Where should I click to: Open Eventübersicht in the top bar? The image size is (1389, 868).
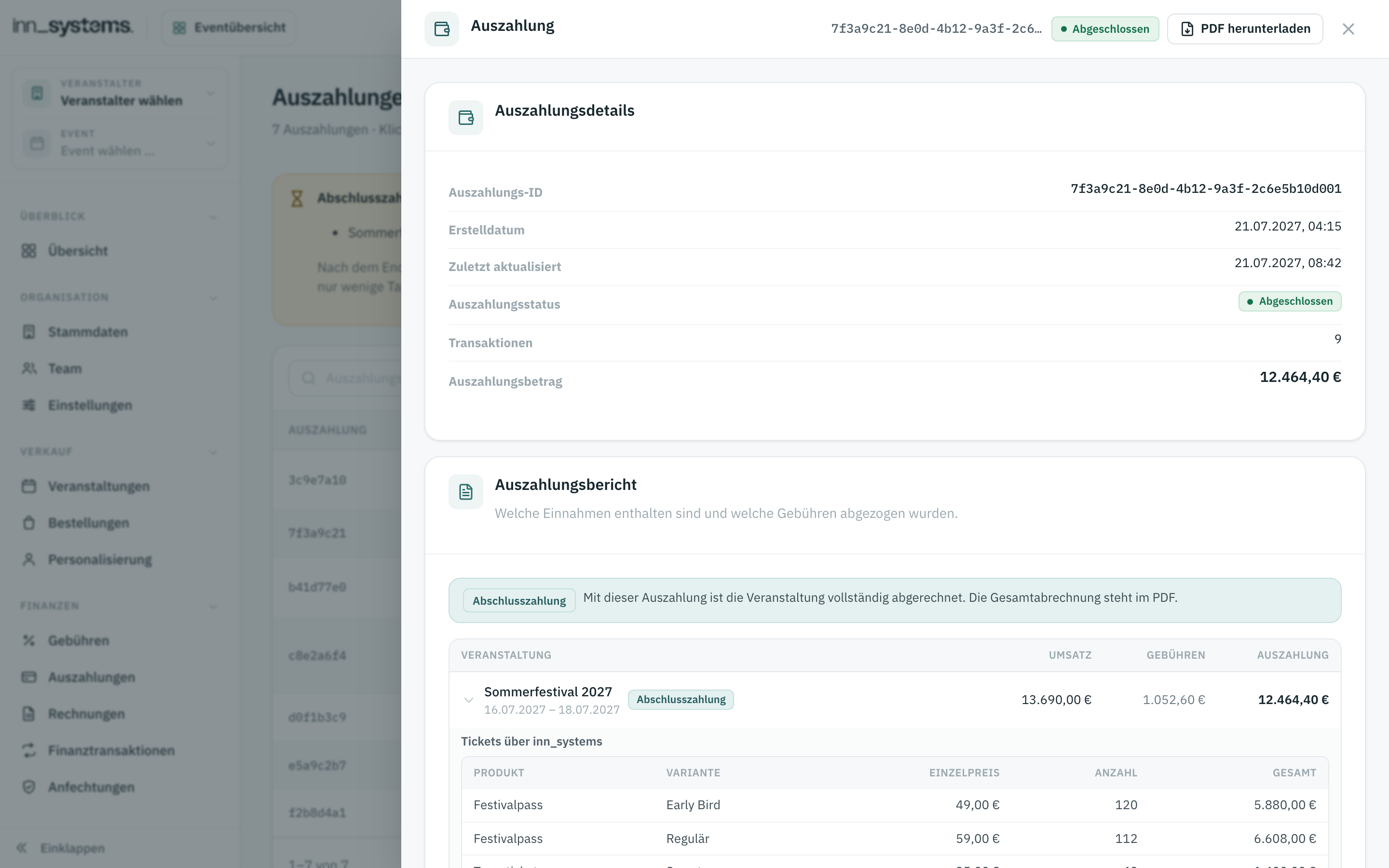[x=229, y=27]
